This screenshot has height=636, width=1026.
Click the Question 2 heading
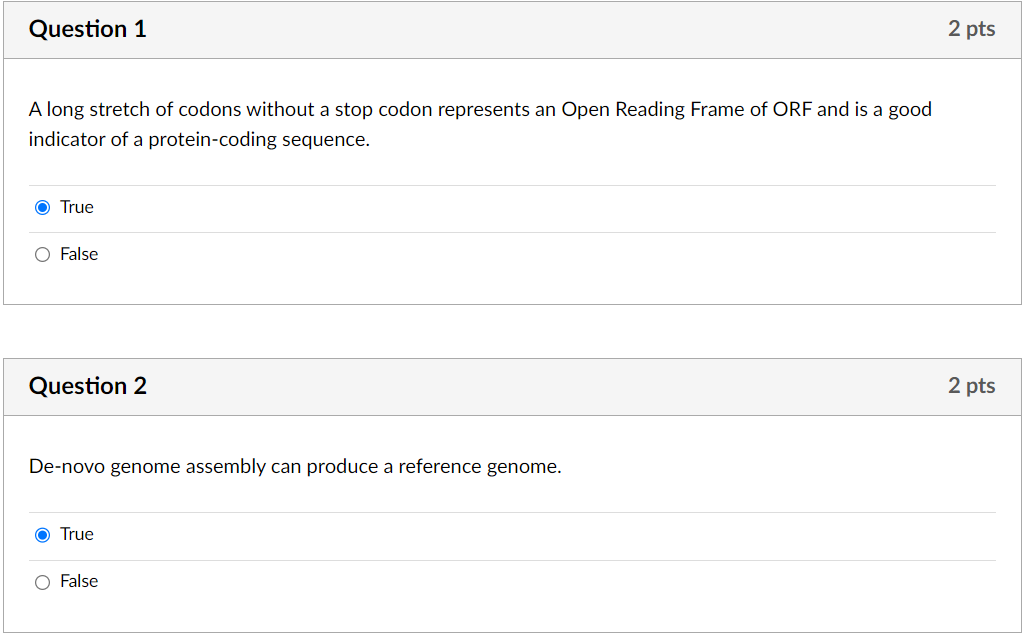click(88, 386)
